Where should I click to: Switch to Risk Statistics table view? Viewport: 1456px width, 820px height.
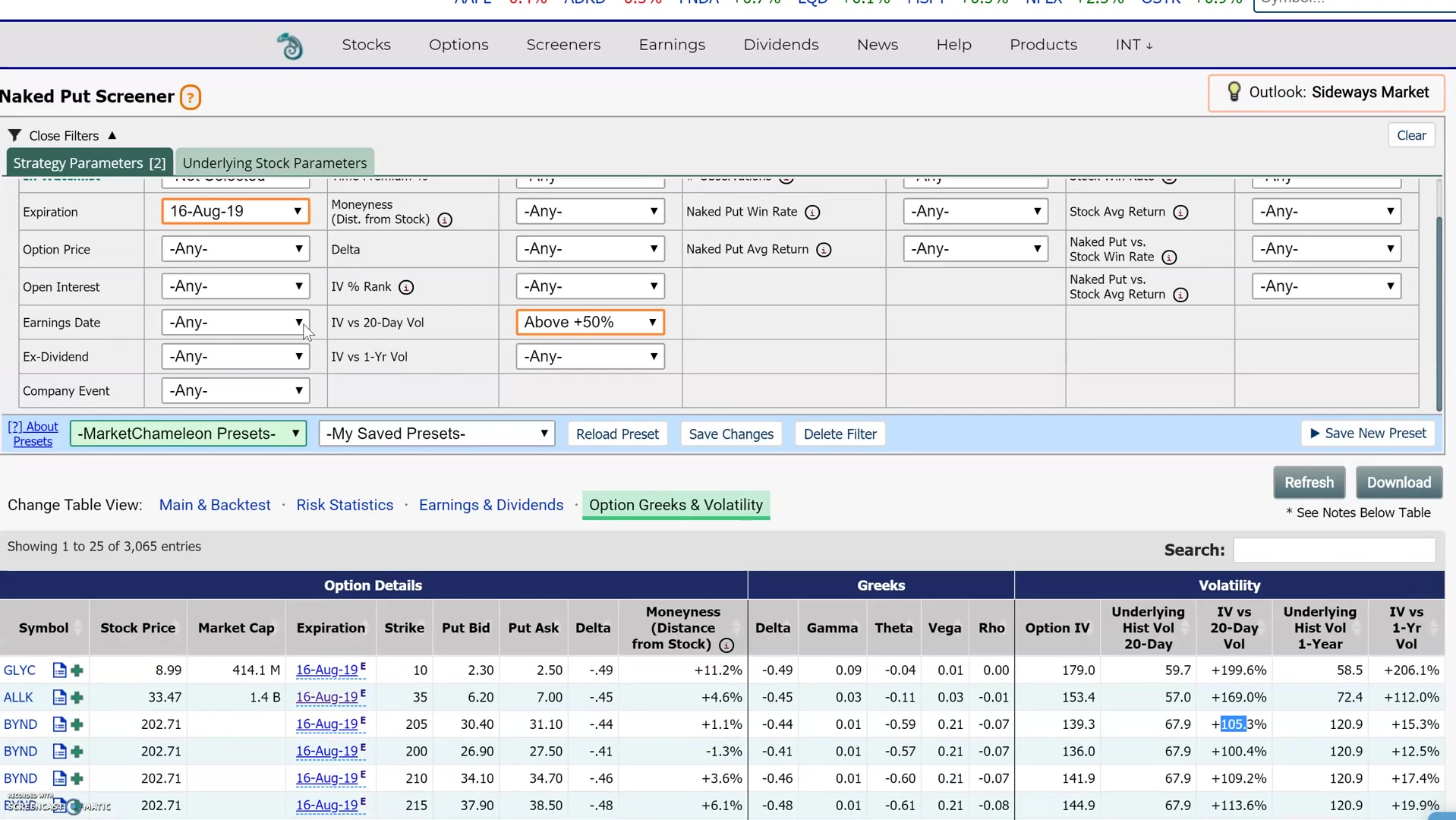pyautogui.click(x=345, y=506)
